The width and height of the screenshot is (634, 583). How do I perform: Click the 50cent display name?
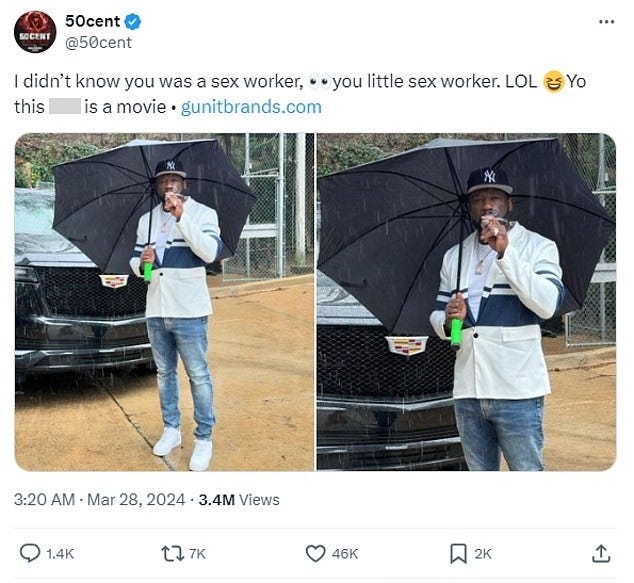pos(93,21)
